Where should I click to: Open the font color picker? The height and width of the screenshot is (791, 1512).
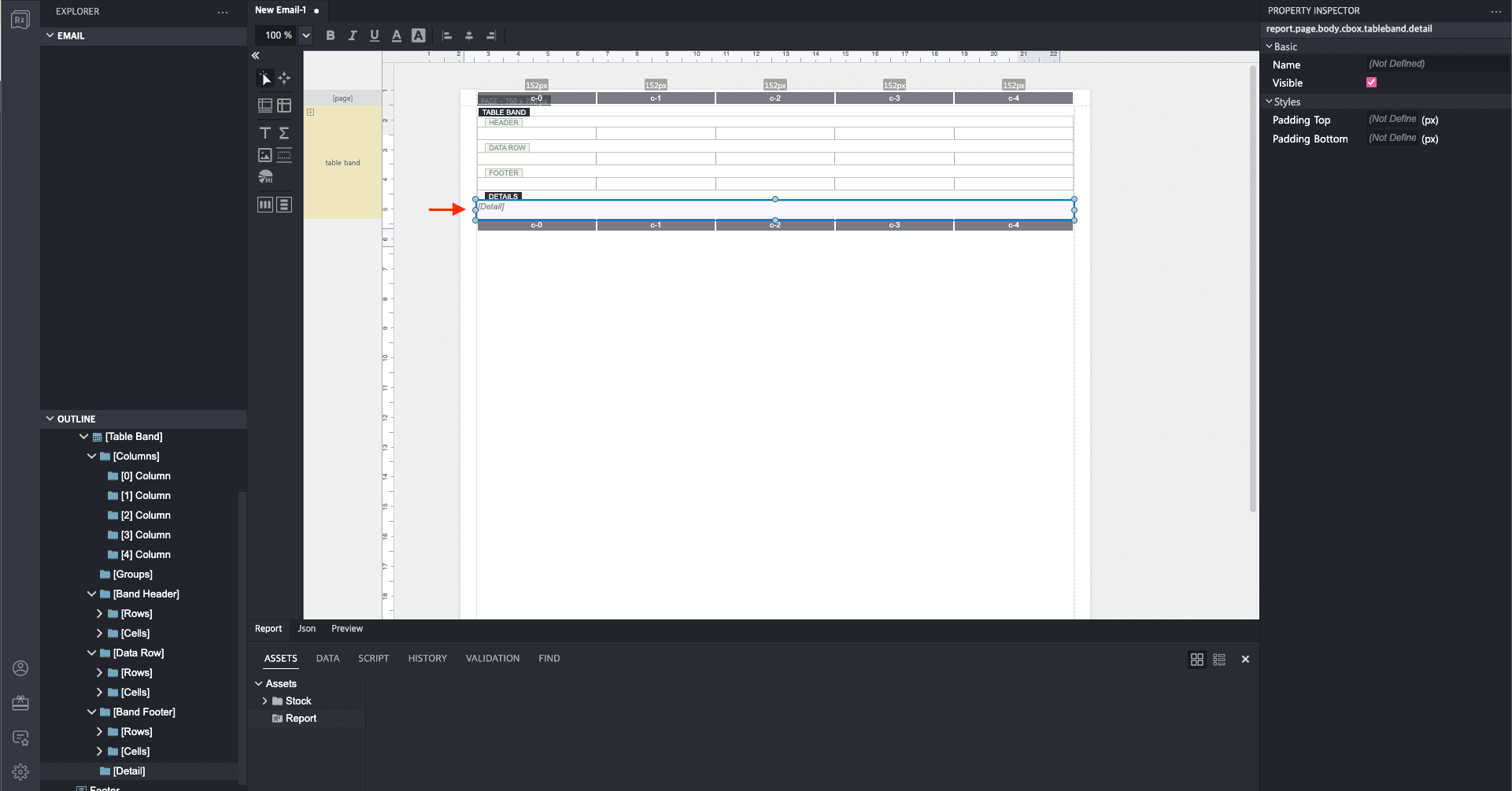click(x=397, y=35)
